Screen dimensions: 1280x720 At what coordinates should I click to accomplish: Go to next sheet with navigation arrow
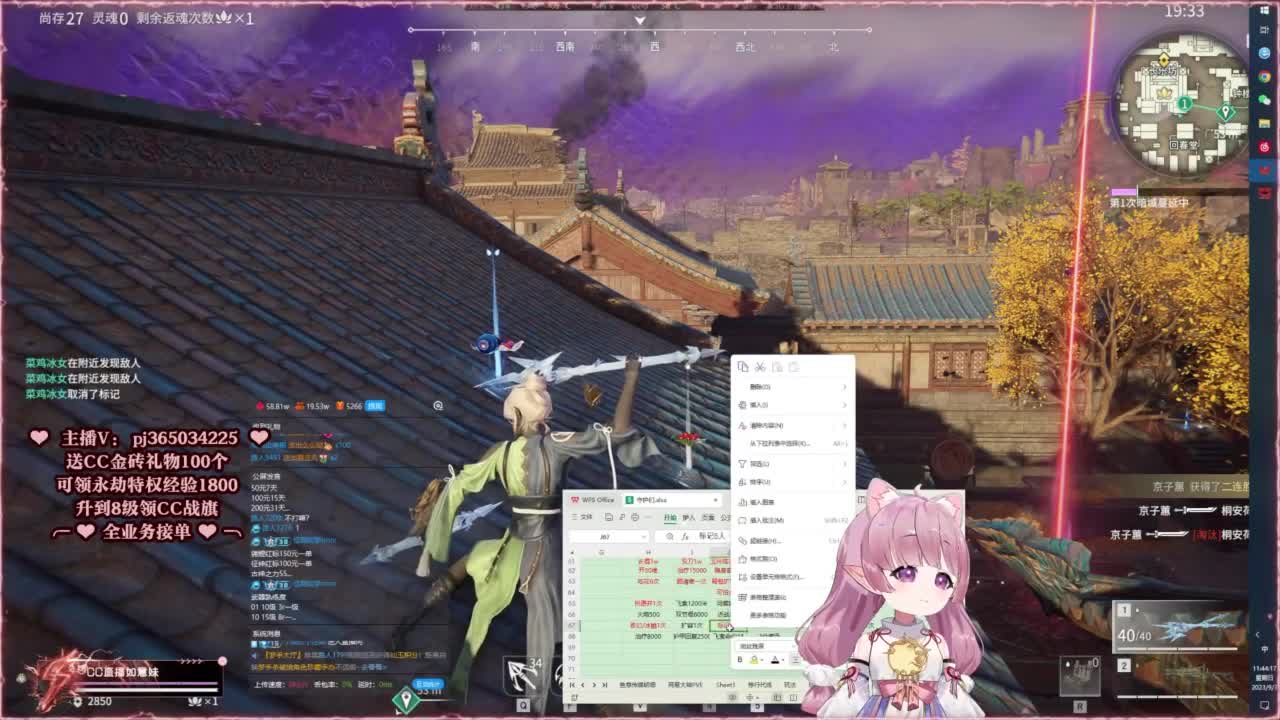(x=596, y=685)
